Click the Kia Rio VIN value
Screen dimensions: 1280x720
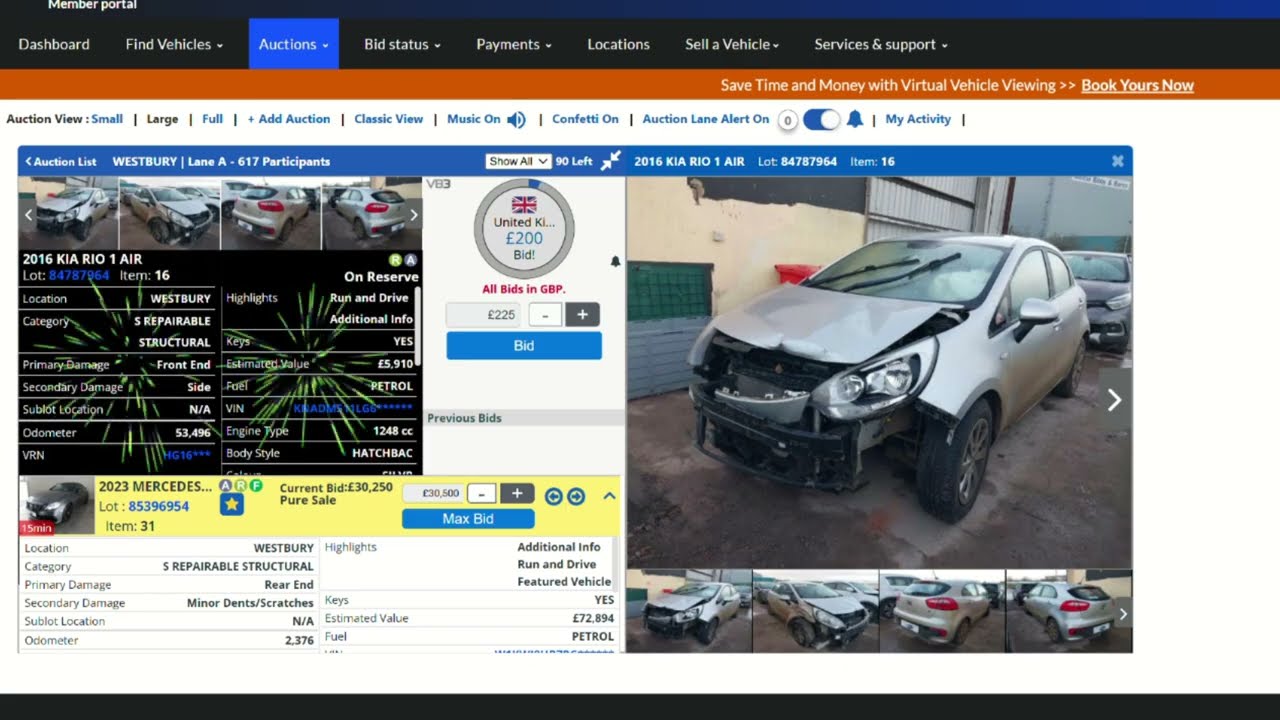[353, 409]
